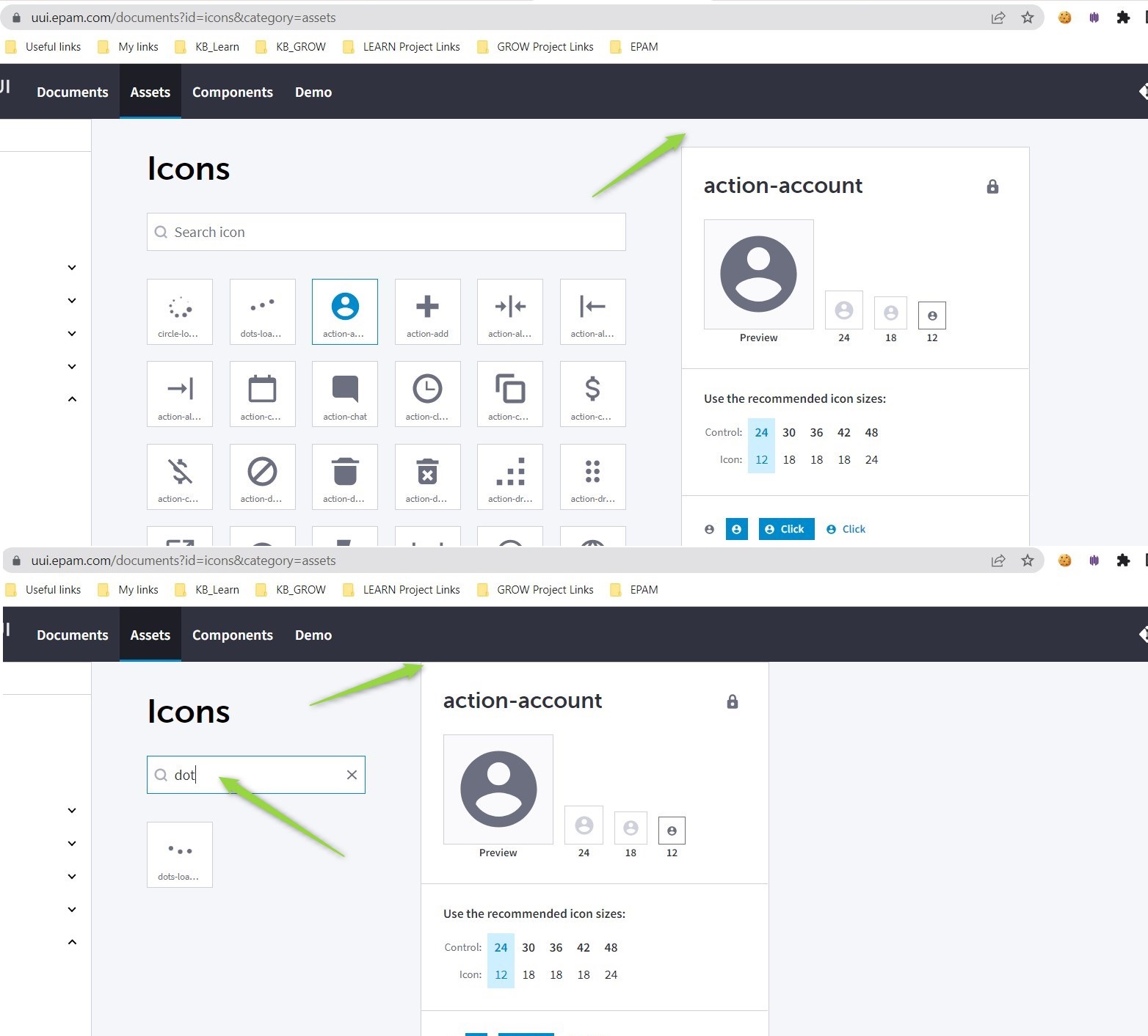This screenshot has height=1036, width=1148.
Task: Click the star icon in bottom address bar
Action: [1028, 561]
